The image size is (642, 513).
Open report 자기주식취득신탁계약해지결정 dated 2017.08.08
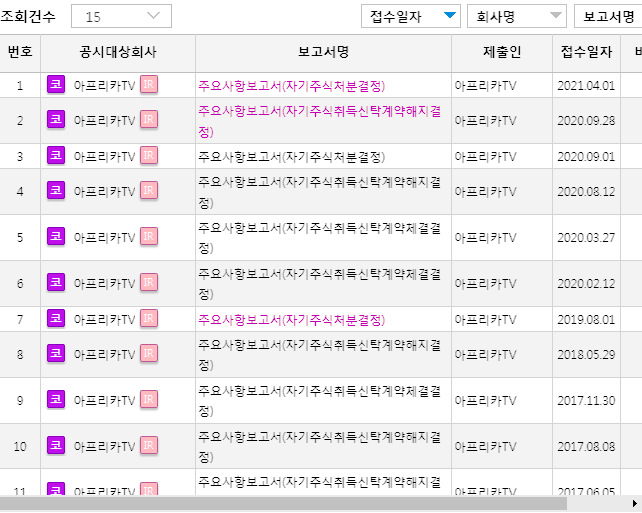(319, 446)
